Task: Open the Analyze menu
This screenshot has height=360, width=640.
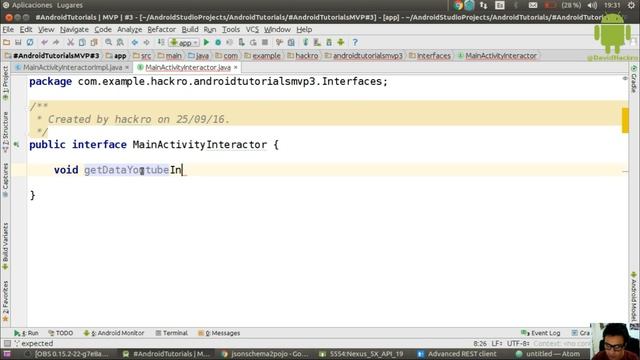Action: 129,29
